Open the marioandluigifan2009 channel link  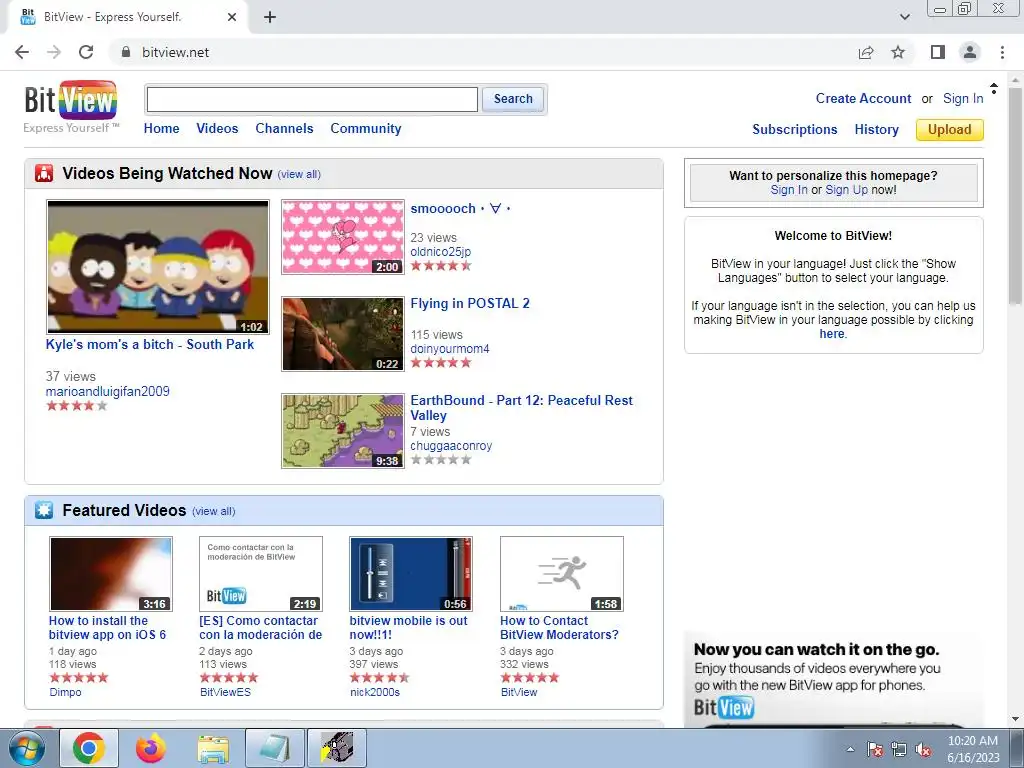[108, 391]
